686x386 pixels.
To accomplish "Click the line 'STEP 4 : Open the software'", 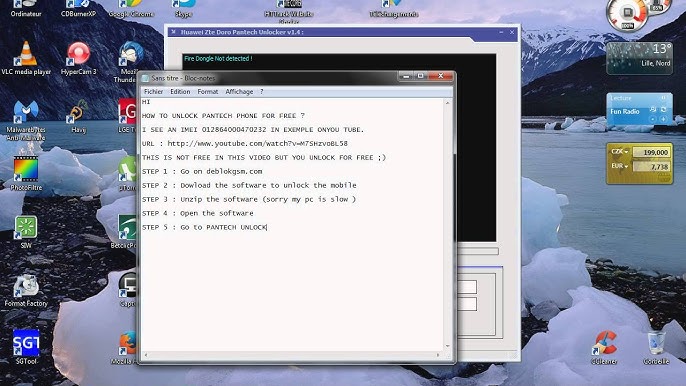I will [198, 213].
